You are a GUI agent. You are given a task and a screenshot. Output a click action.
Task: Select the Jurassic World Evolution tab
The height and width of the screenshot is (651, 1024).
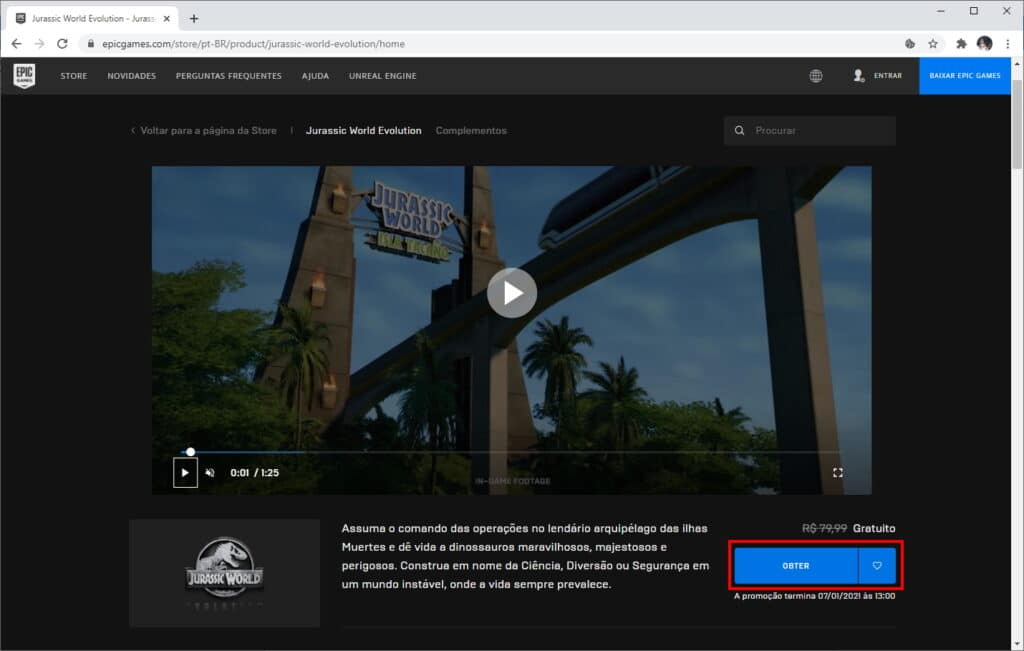click(364, 131)
